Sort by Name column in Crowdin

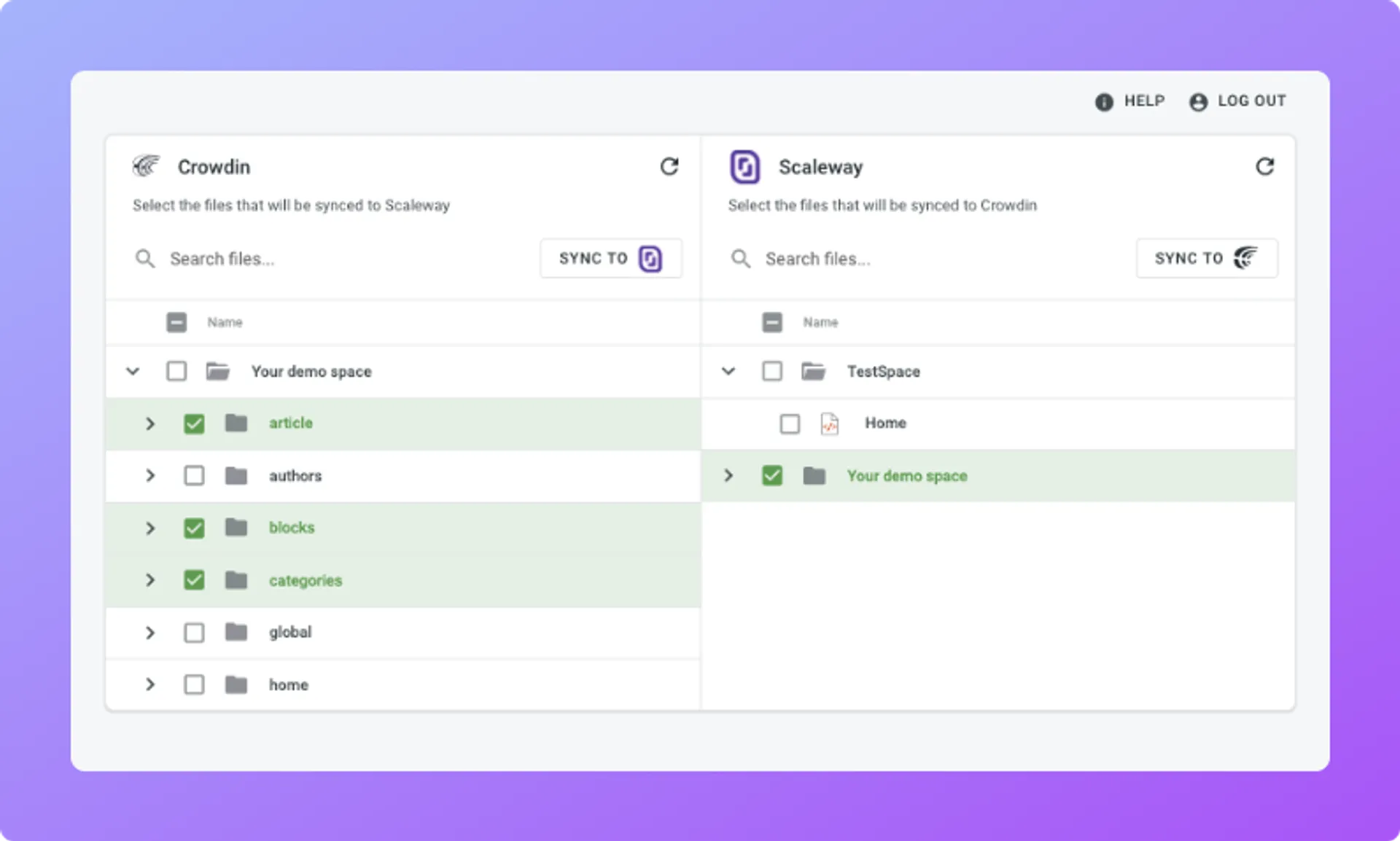point(225,322)
